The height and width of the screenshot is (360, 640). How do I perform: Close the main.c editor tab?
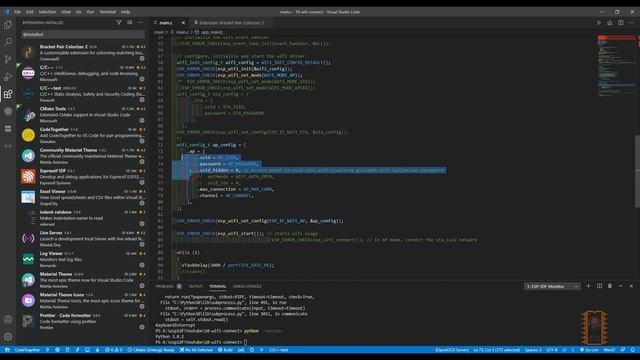(x=183, y=23)
